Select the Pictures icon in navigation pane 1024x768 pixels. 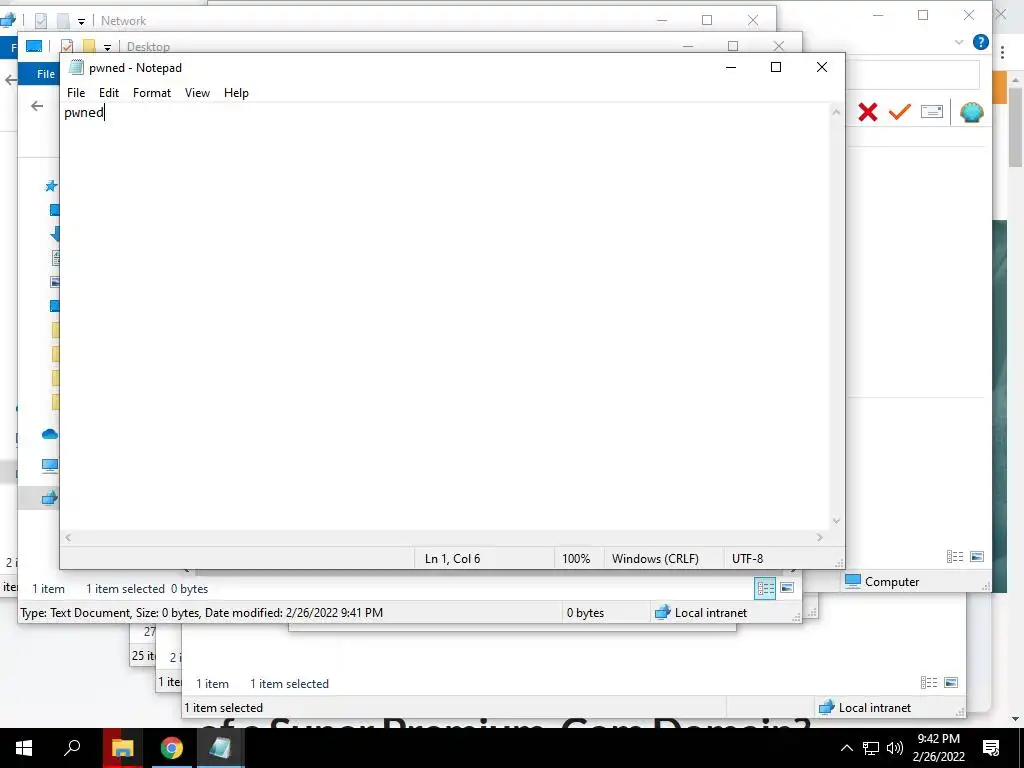[x=55, y=282]
